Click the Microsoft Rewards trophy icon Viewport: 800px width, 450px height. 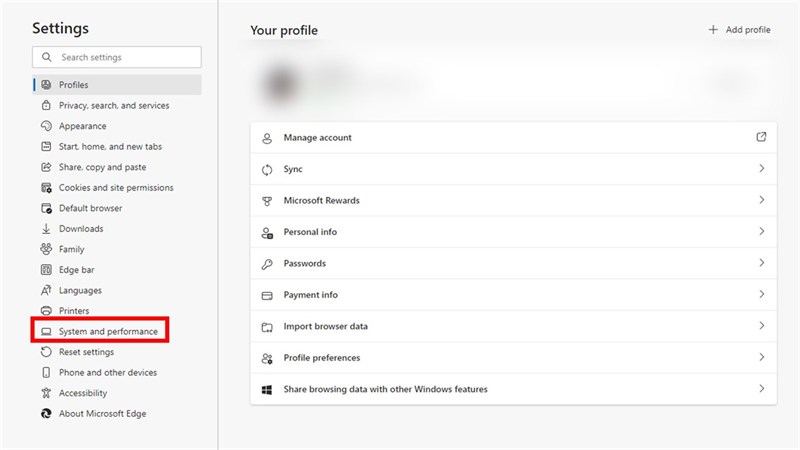click(267, 201)
